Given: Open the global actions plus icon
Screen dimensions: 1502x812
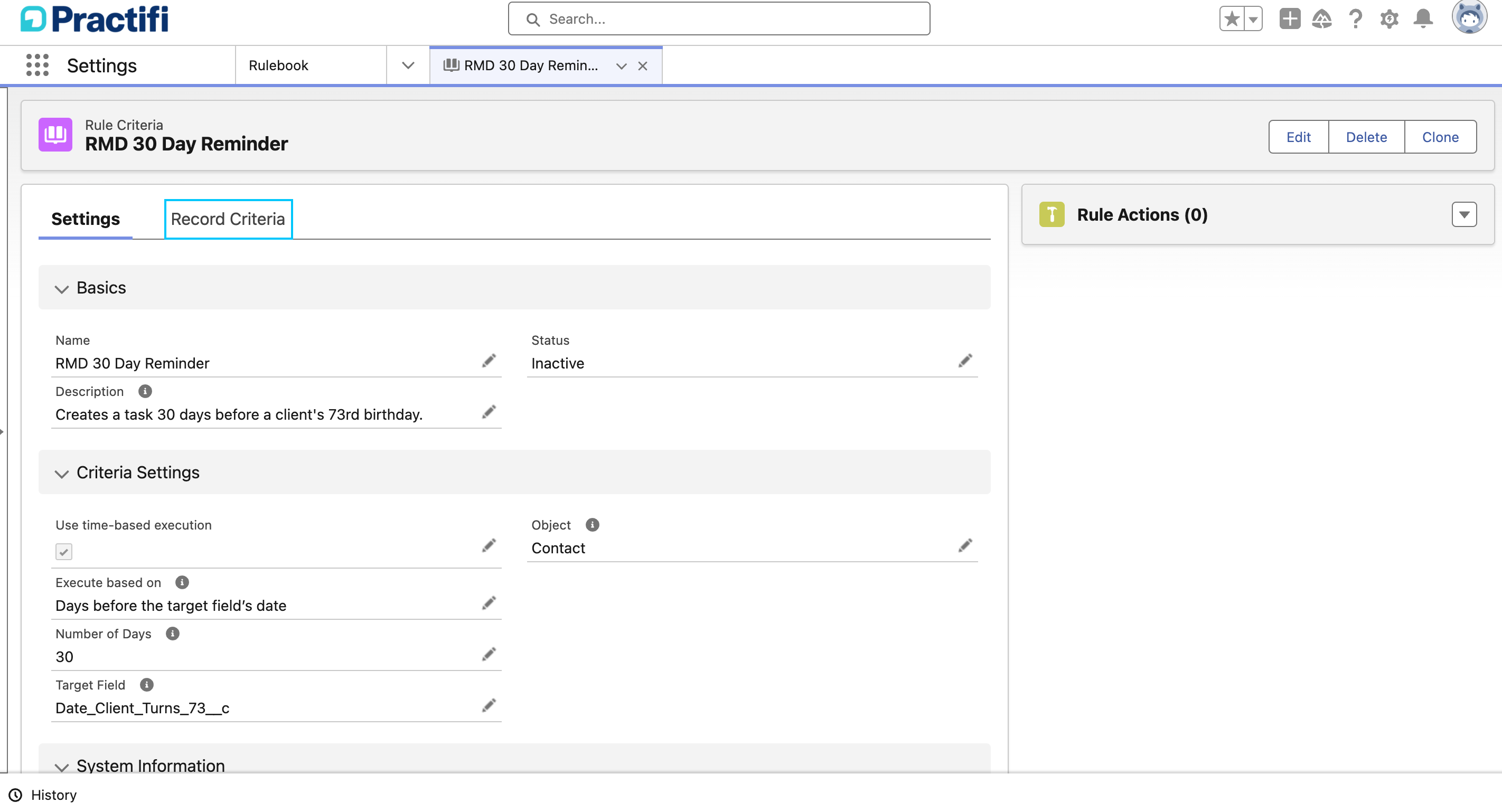Looking at the screenshot, I should 1290,19.
